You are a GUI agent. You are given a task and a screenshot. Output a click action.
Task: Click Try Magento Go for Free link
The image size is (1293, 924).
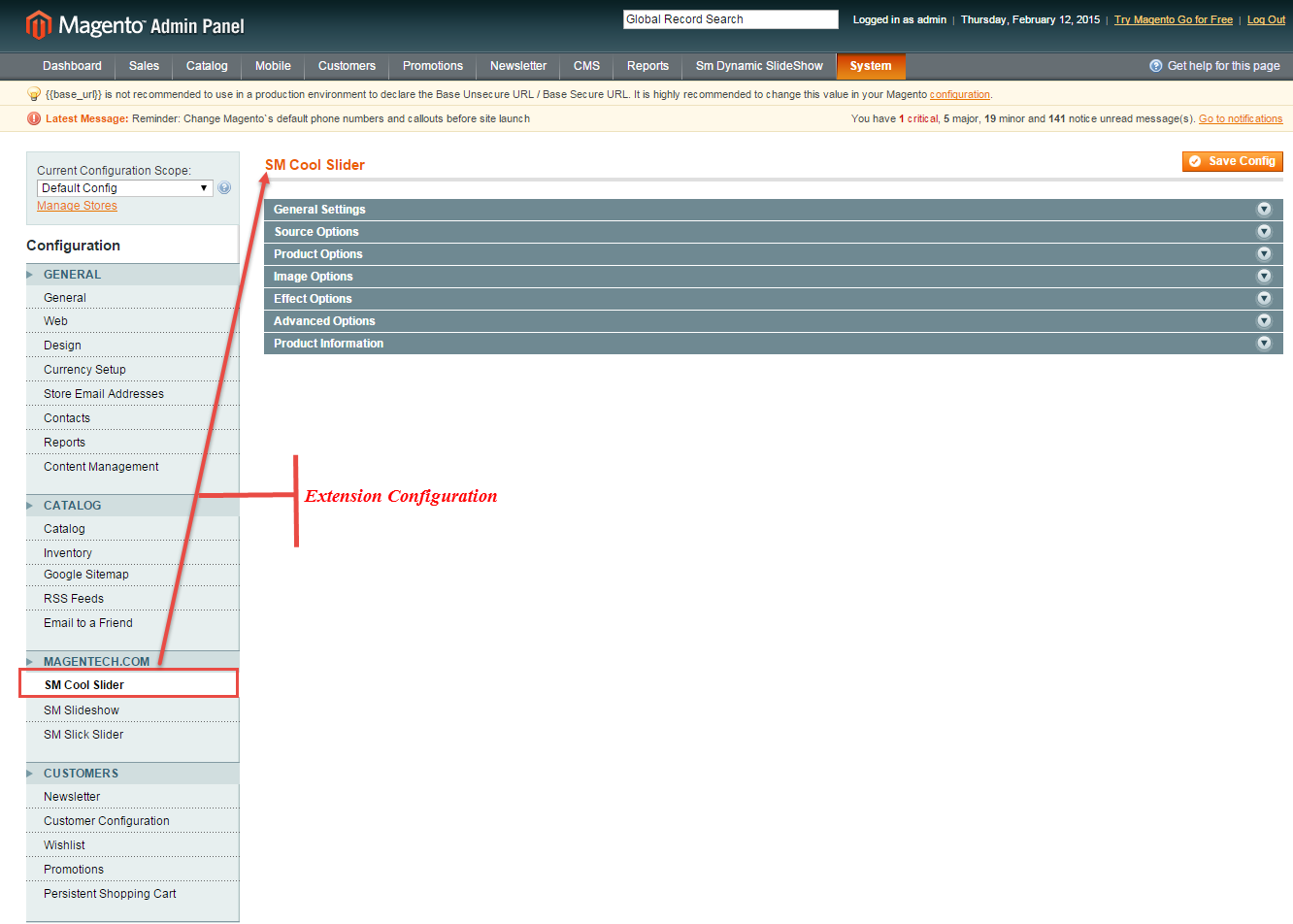coord(1174,19)
